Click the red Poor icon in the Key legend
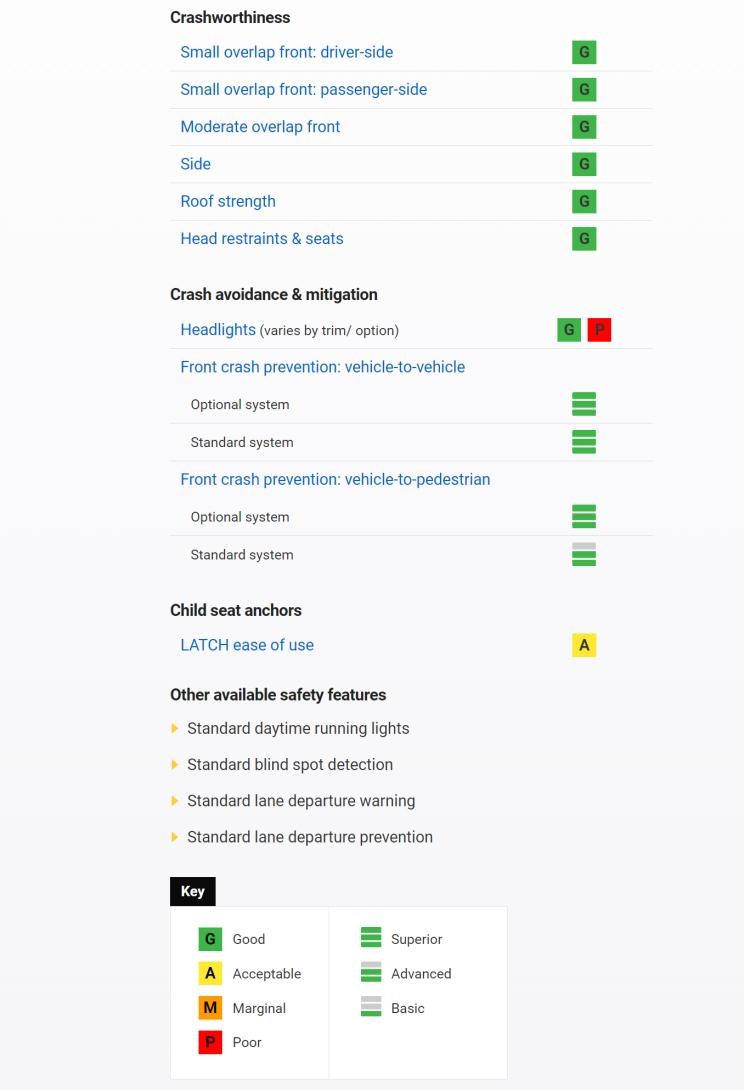Screen dimensions: 744x1090 (x=210, y=1042)
